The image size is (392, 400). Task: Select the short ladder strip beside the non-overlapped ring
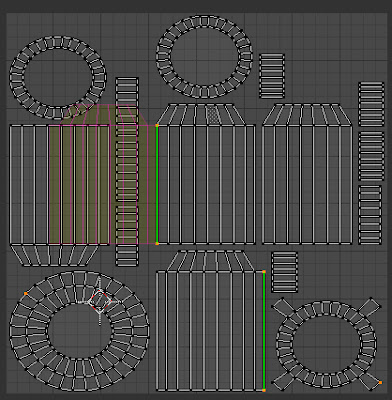(x=272, y=76)
